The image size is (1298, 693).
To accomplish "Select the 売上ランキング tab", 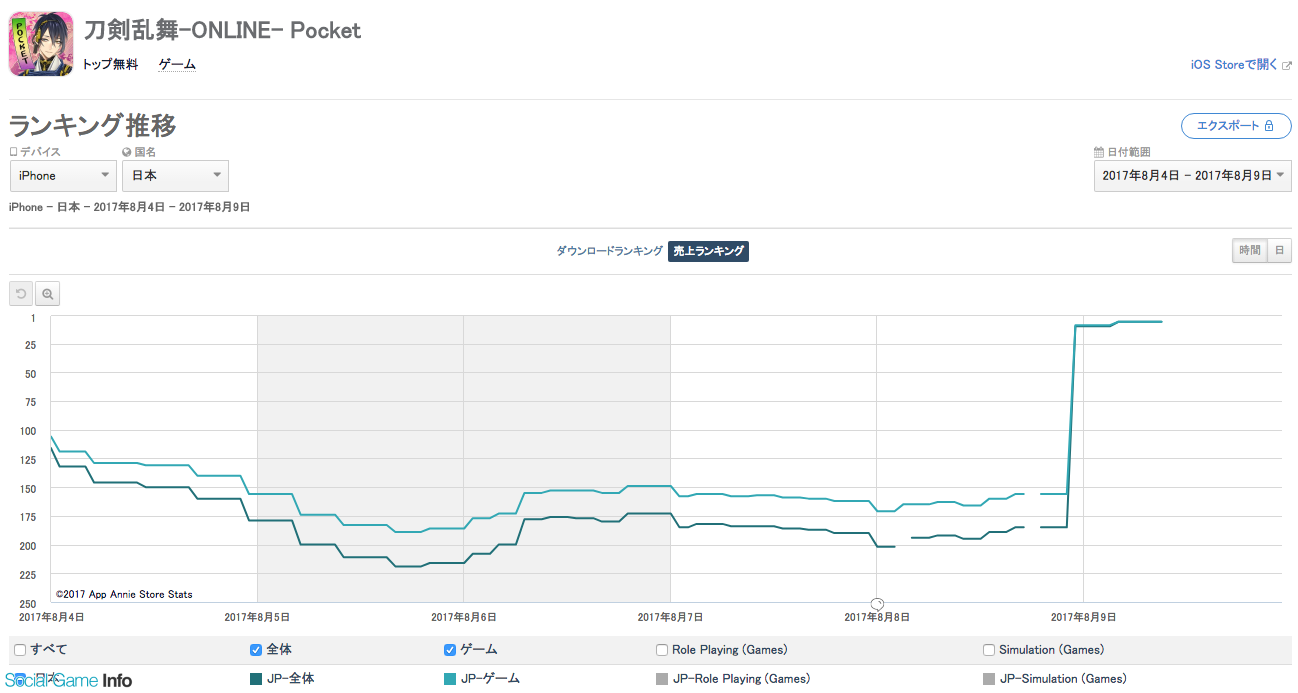I will pos(708,251).
